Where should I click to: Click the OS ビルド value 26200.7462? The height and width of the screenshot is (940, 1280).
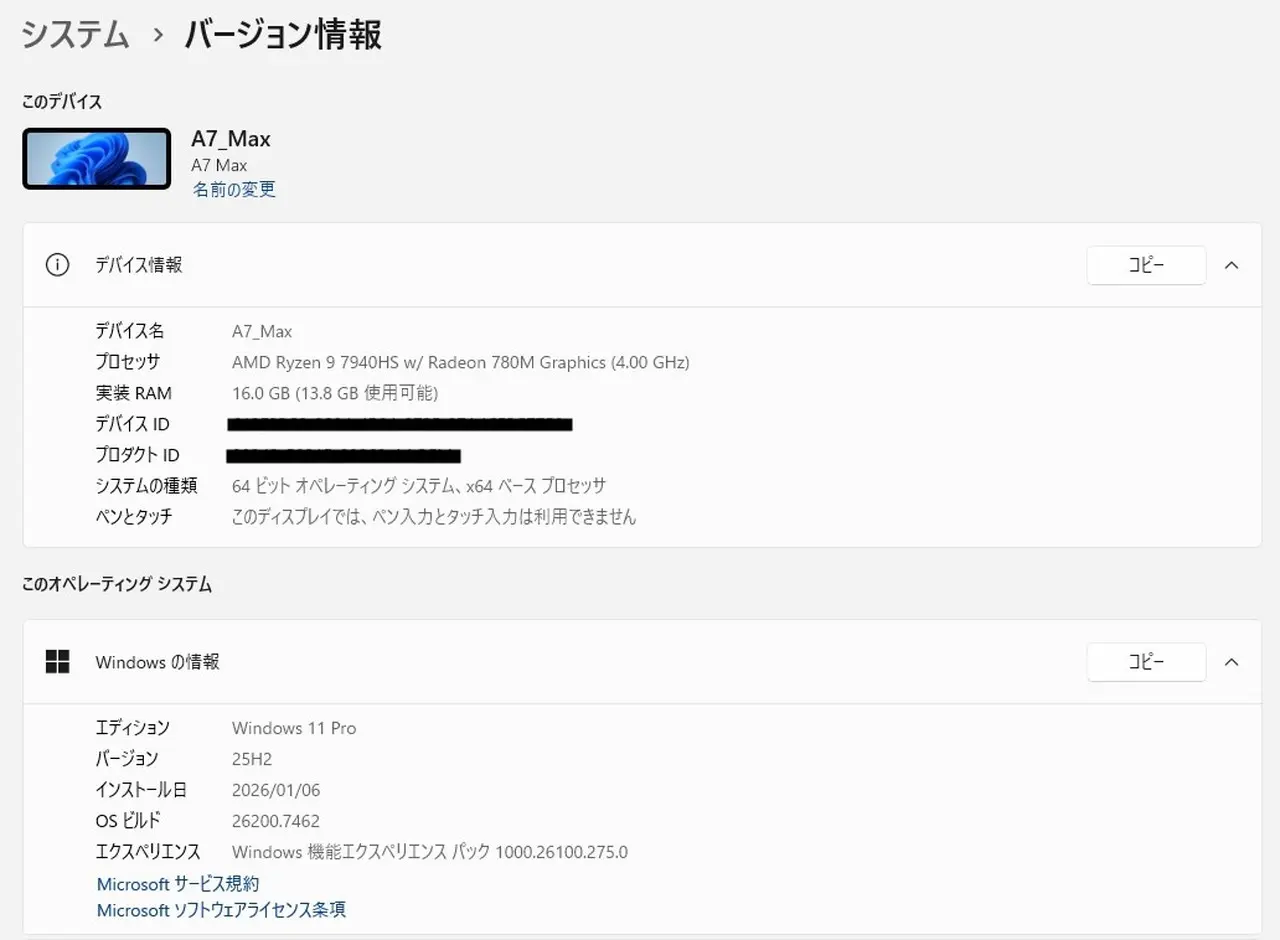pyautogui.click(x=276, y=821)
